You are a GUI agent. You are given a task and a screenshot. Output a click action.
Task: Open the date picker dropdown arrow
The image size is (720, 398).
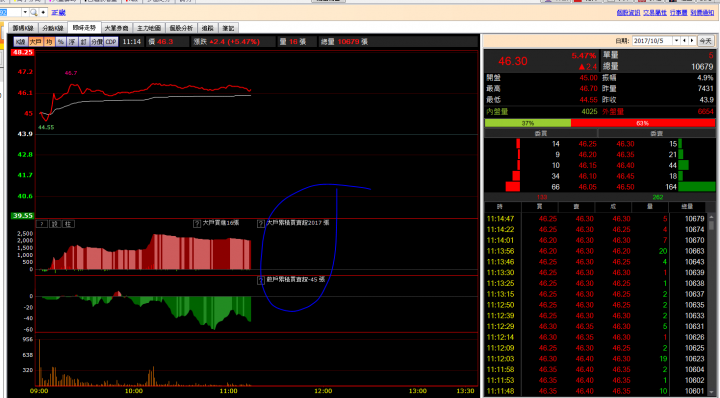(676, 41)
